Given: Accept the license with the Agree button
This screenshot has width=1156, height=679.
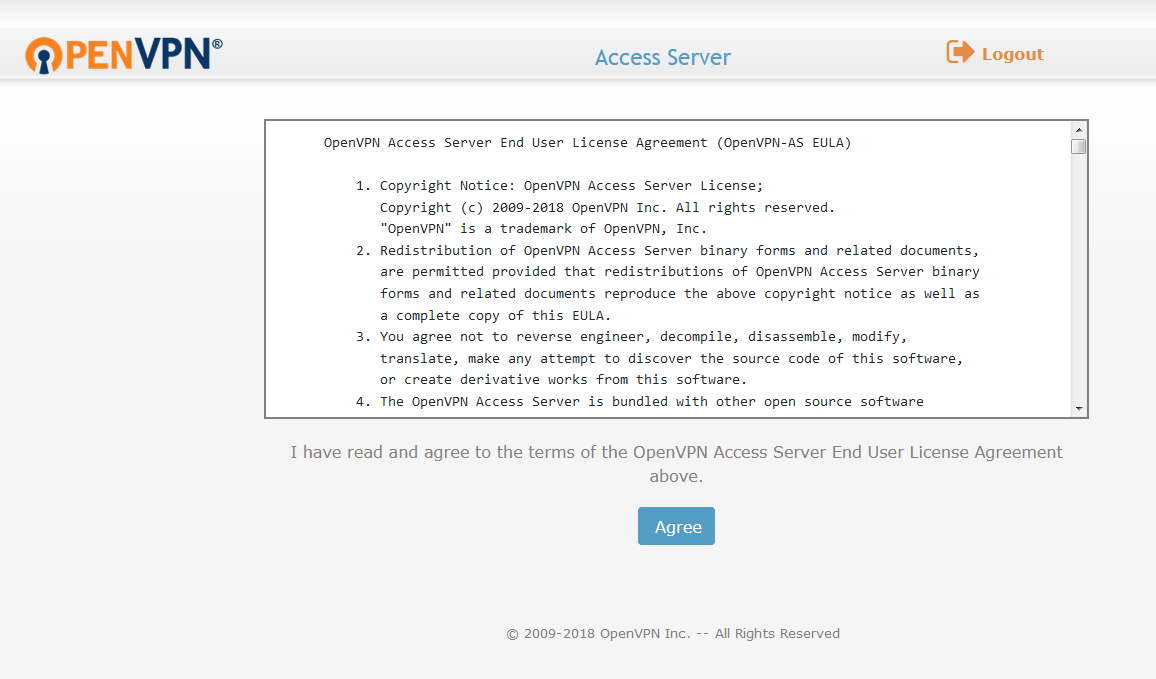Looking at the screenshot, I should pyautogui.click(x=676, y=526).
